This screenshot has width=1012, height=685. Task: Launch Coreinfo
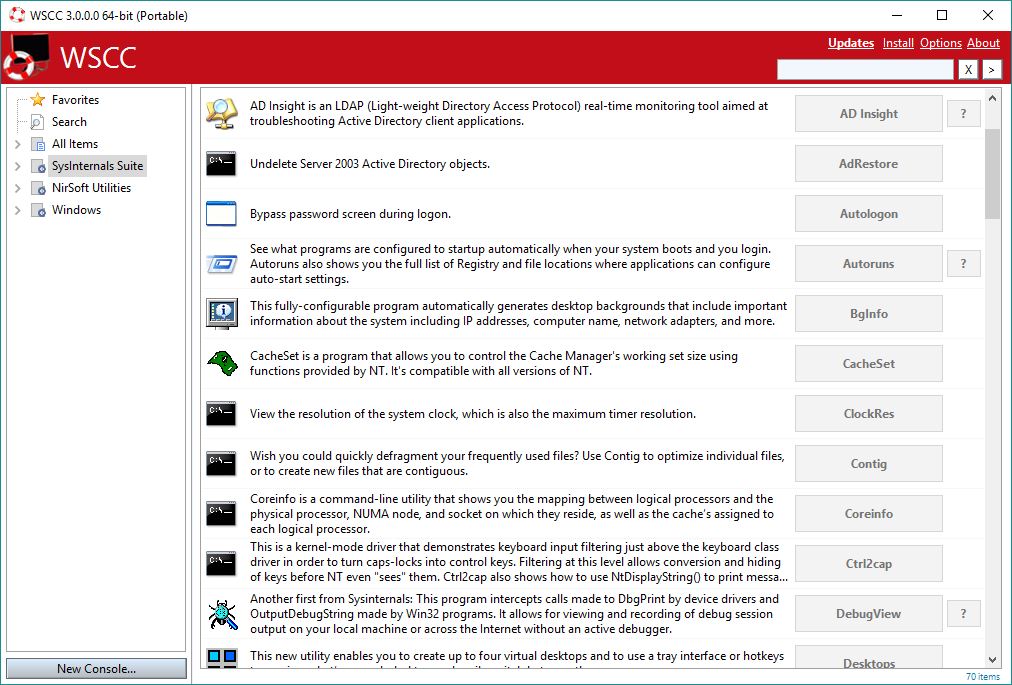[x=868, y=514]
